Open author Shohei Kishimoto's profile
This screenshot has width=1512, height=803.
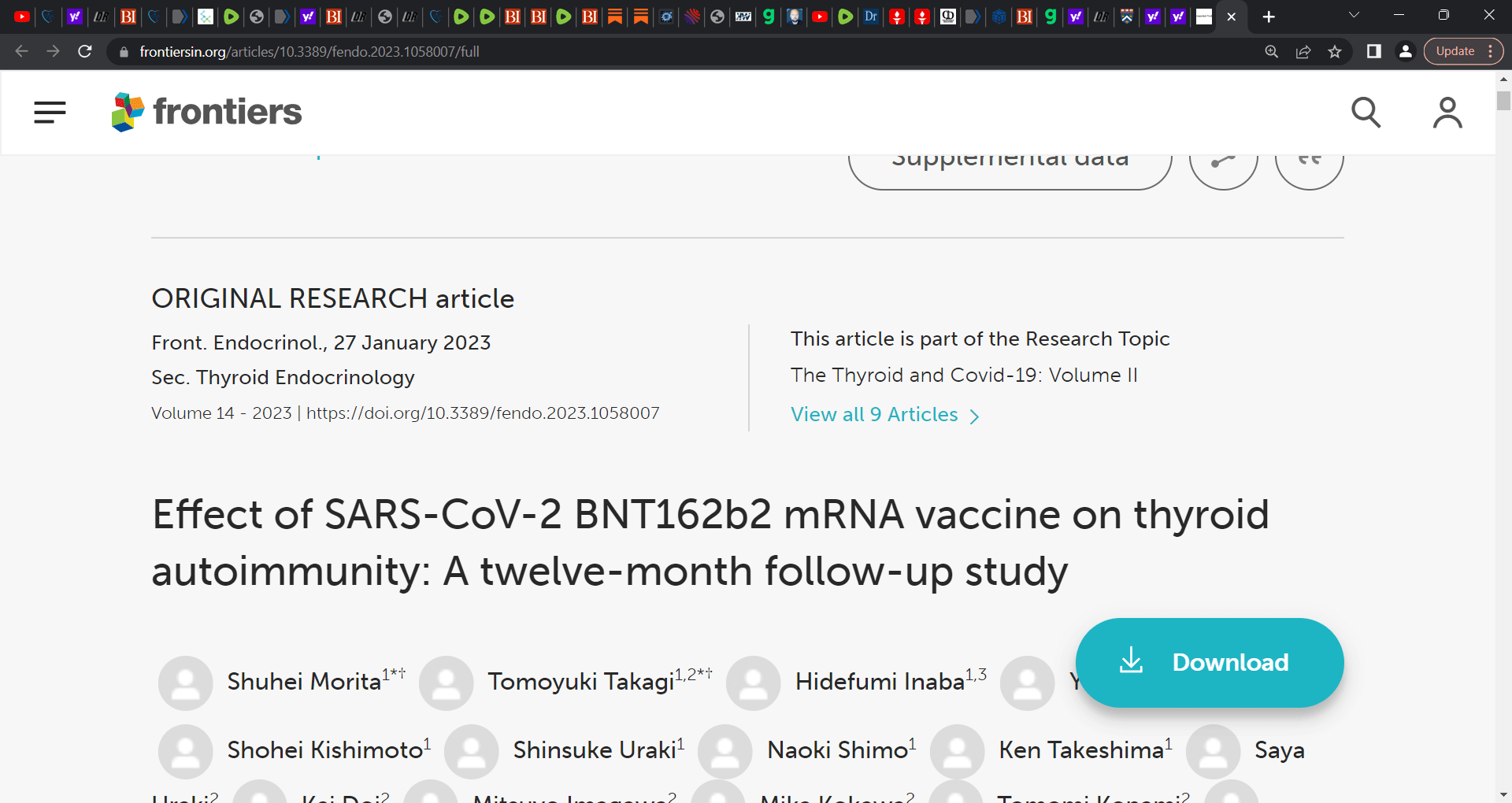click(x=324, y=750)
